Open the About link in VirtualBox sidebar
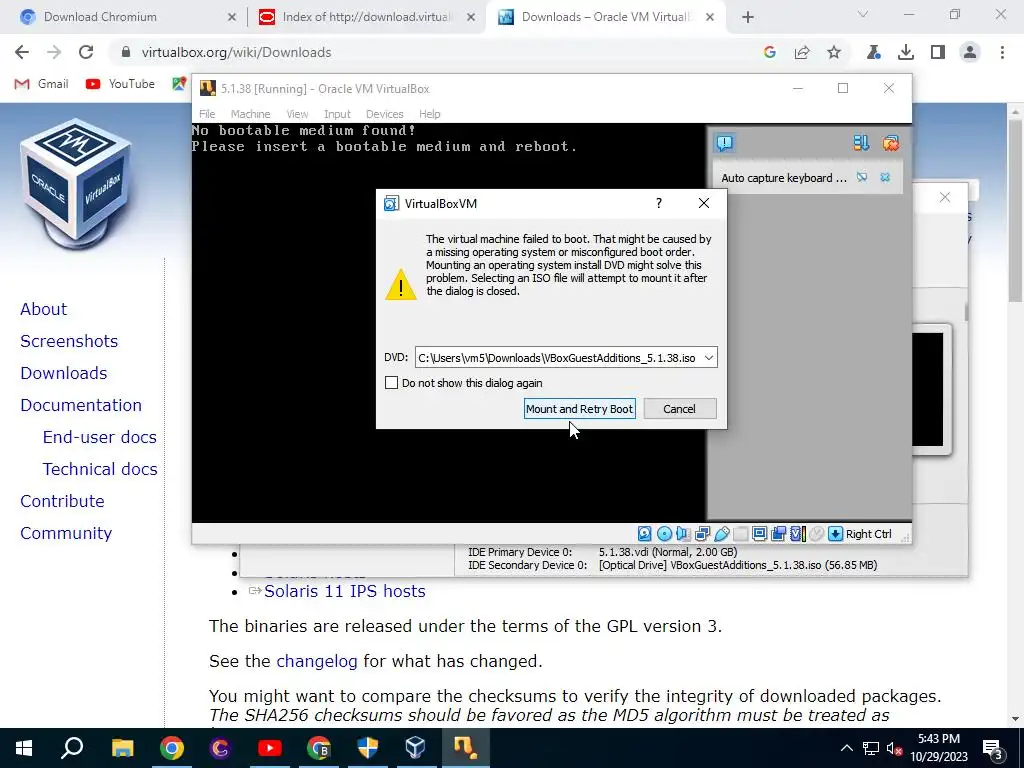Image resolution: width=1024 pixels, height=768 pixels. (43, 309)
